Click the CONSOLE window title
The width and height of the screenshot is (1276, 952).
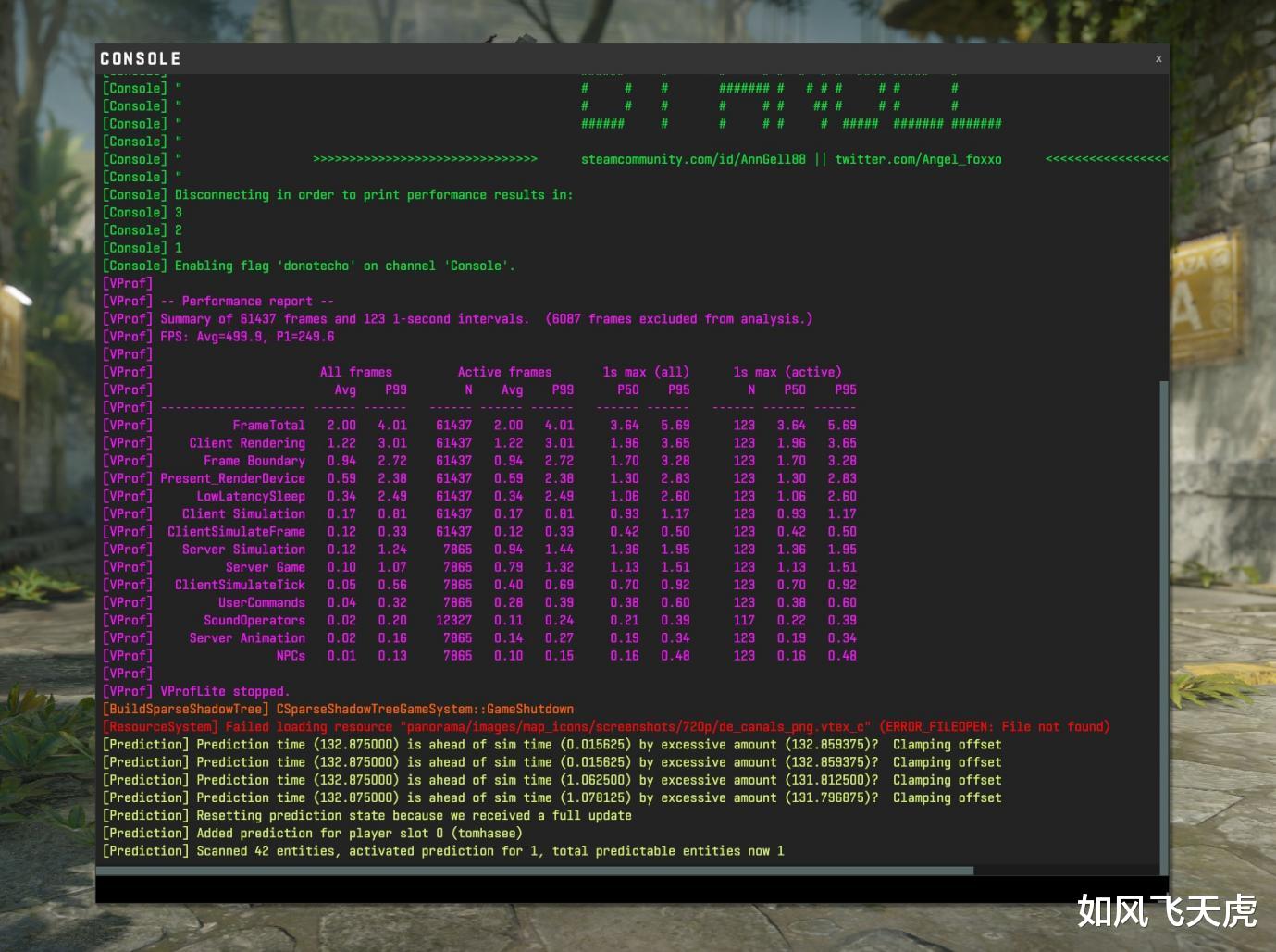[x=141, y=58]
